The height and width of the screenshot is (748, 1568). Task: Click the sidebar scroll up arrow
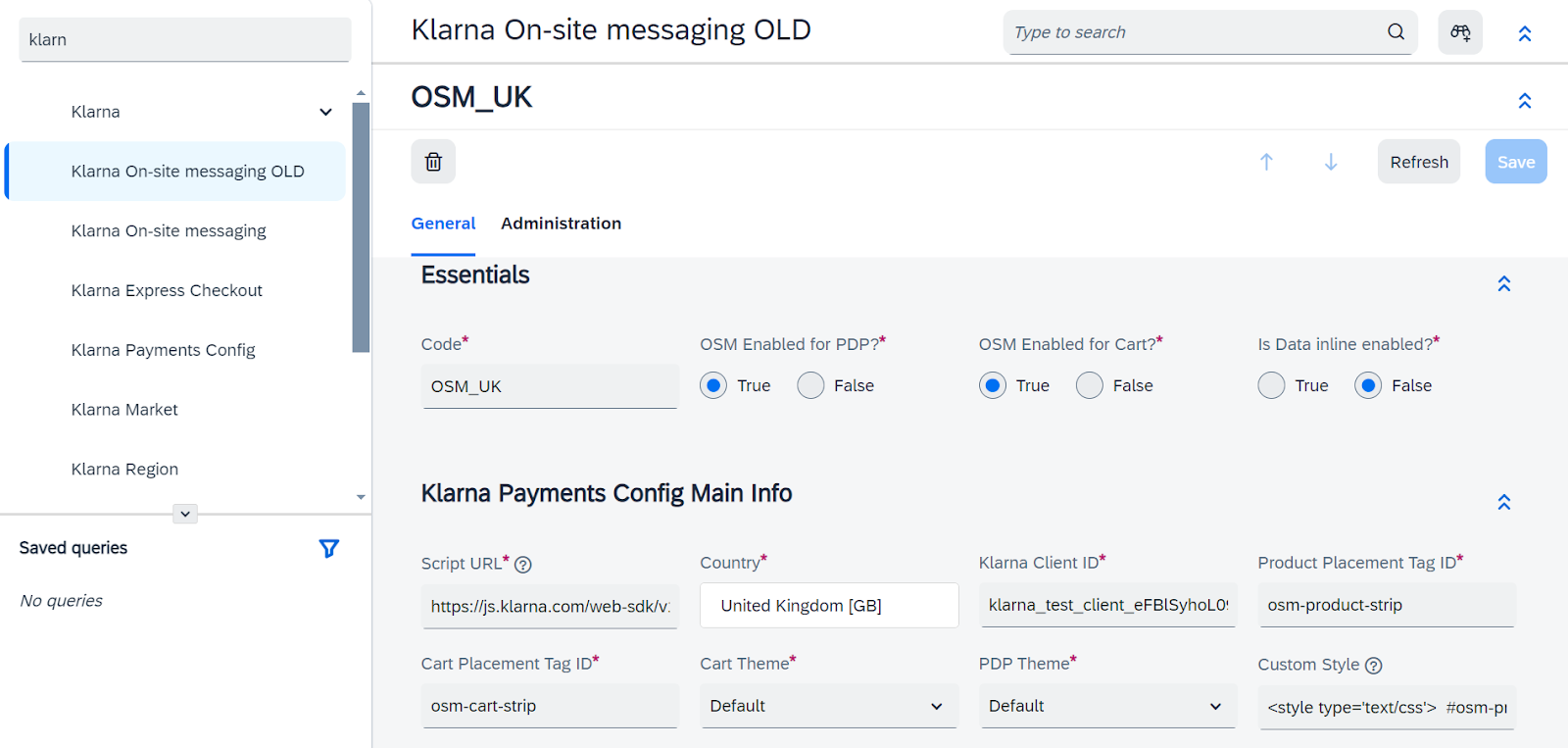(x=361, y=93)
